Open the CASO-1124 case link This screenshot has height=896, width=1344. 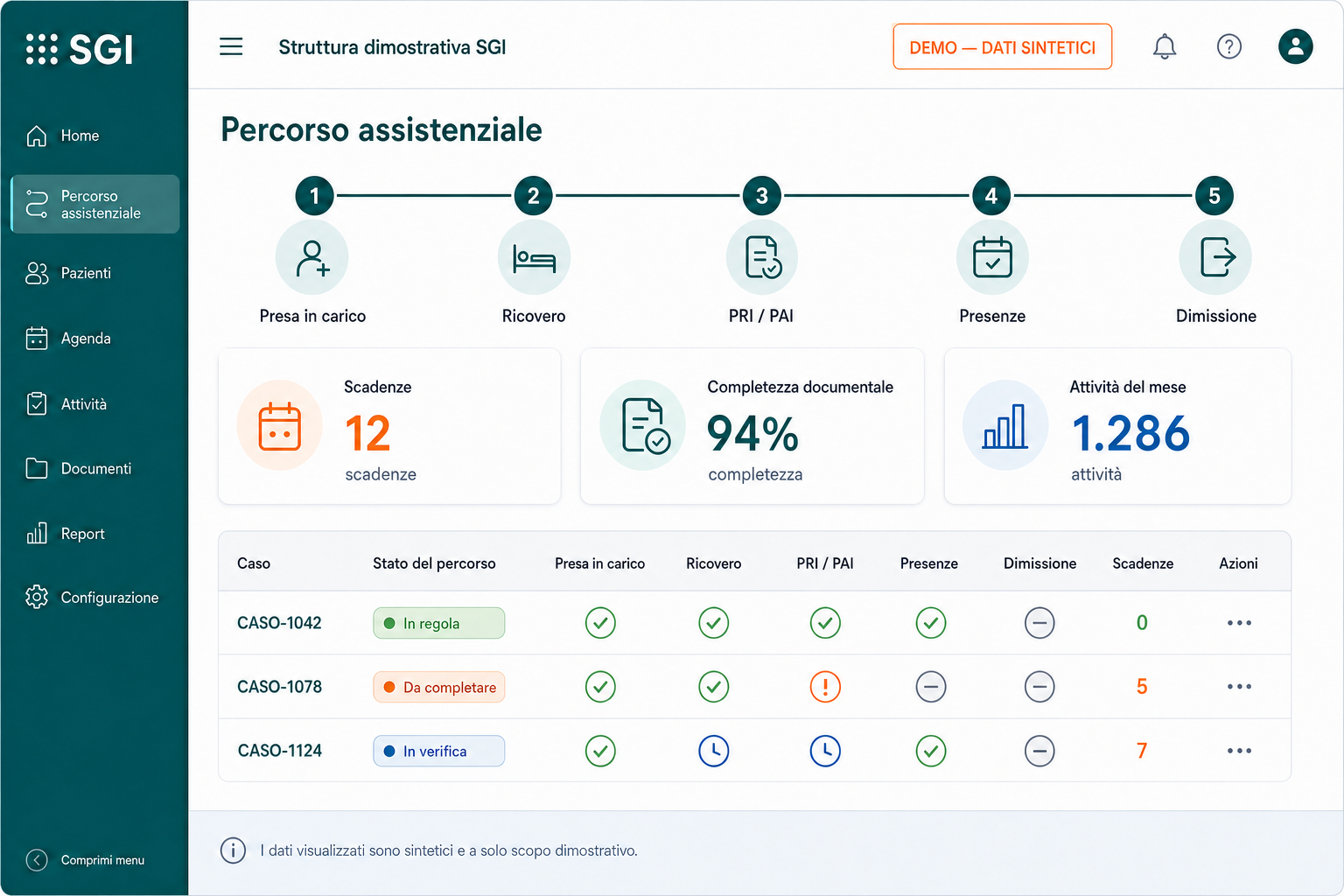(280, 751)
